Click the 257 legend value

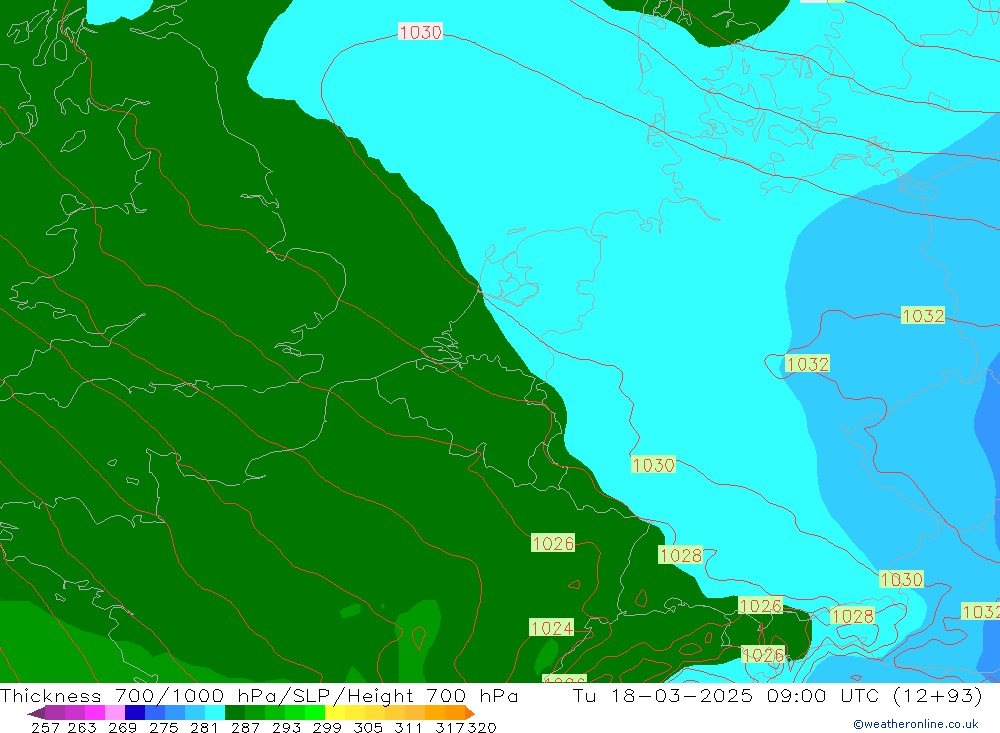coord(45,727)
